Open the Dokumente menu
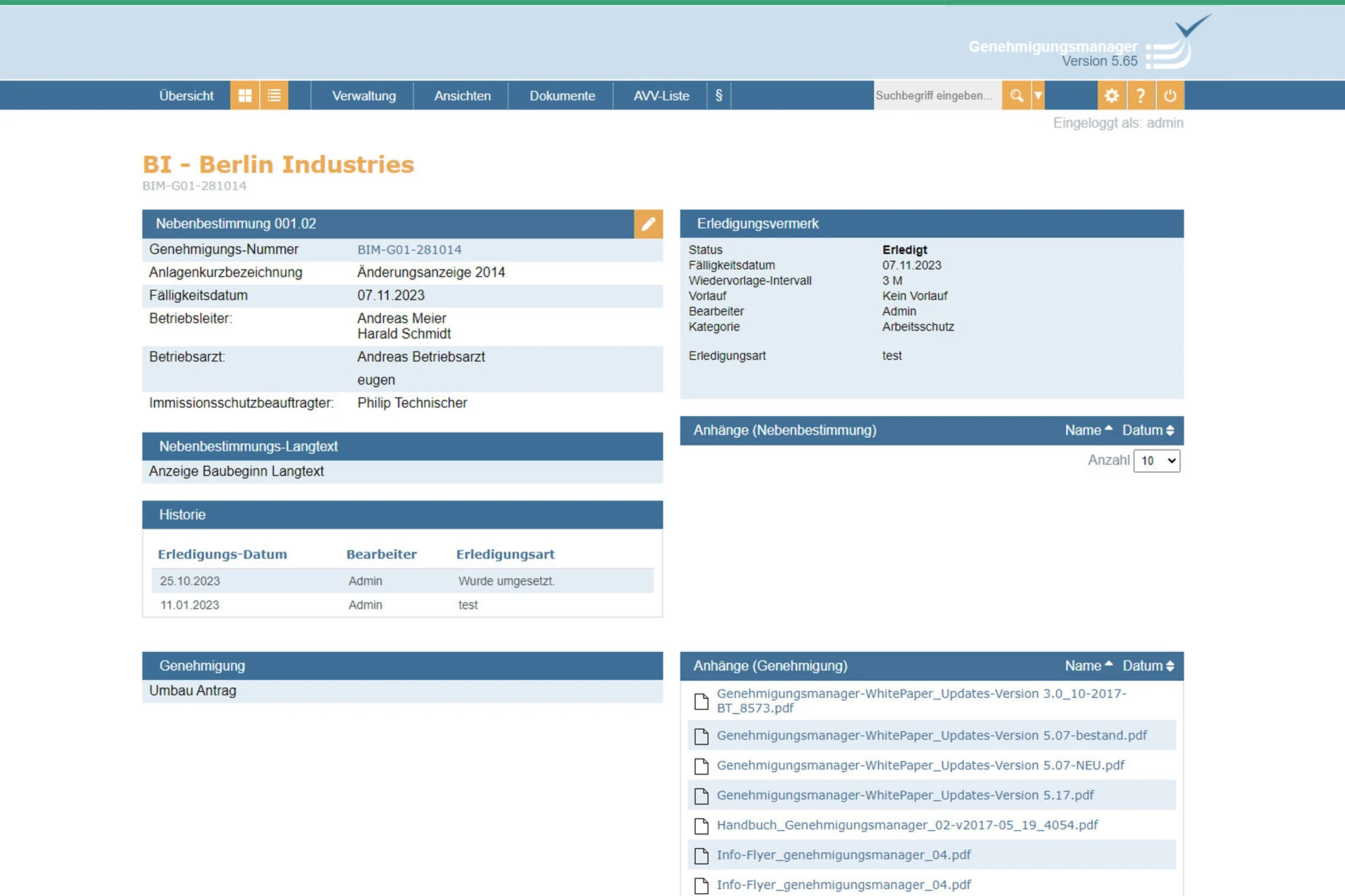Viewport: 1345px width, 896px height. [x=562, y=96]
